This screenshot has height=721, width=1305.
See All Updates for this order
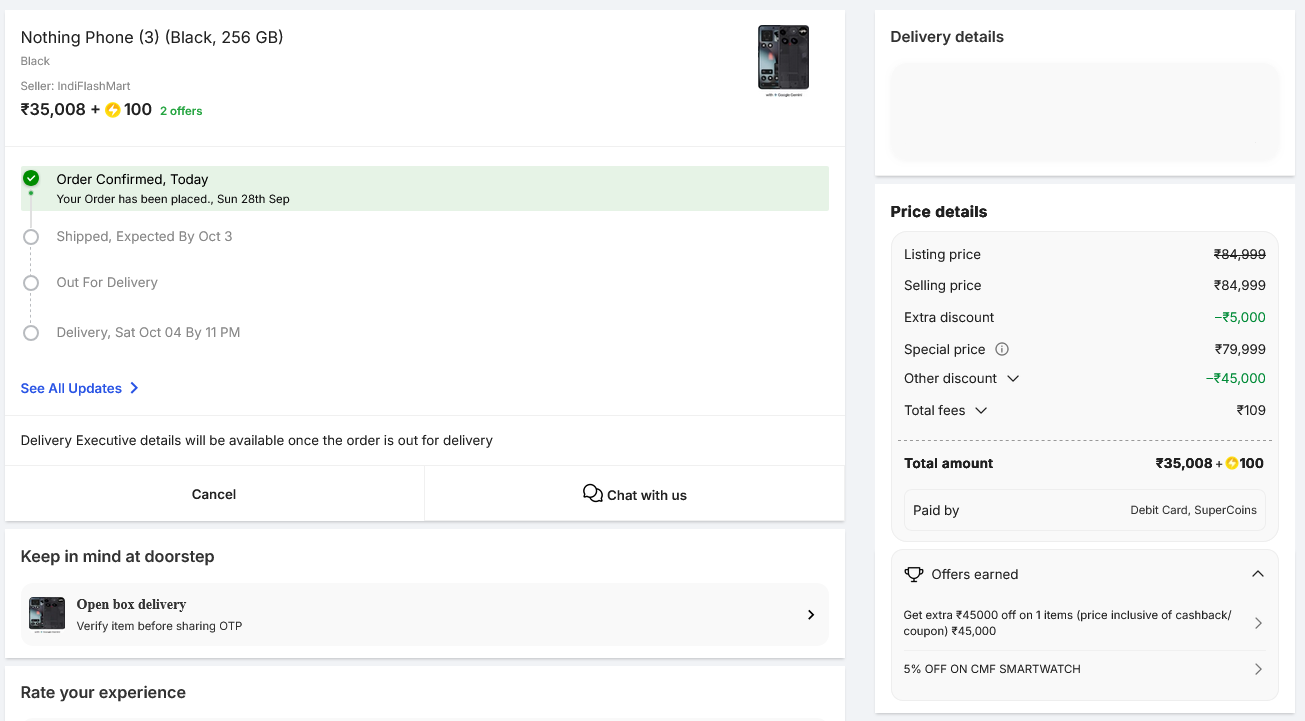click(x=70, y=388)
